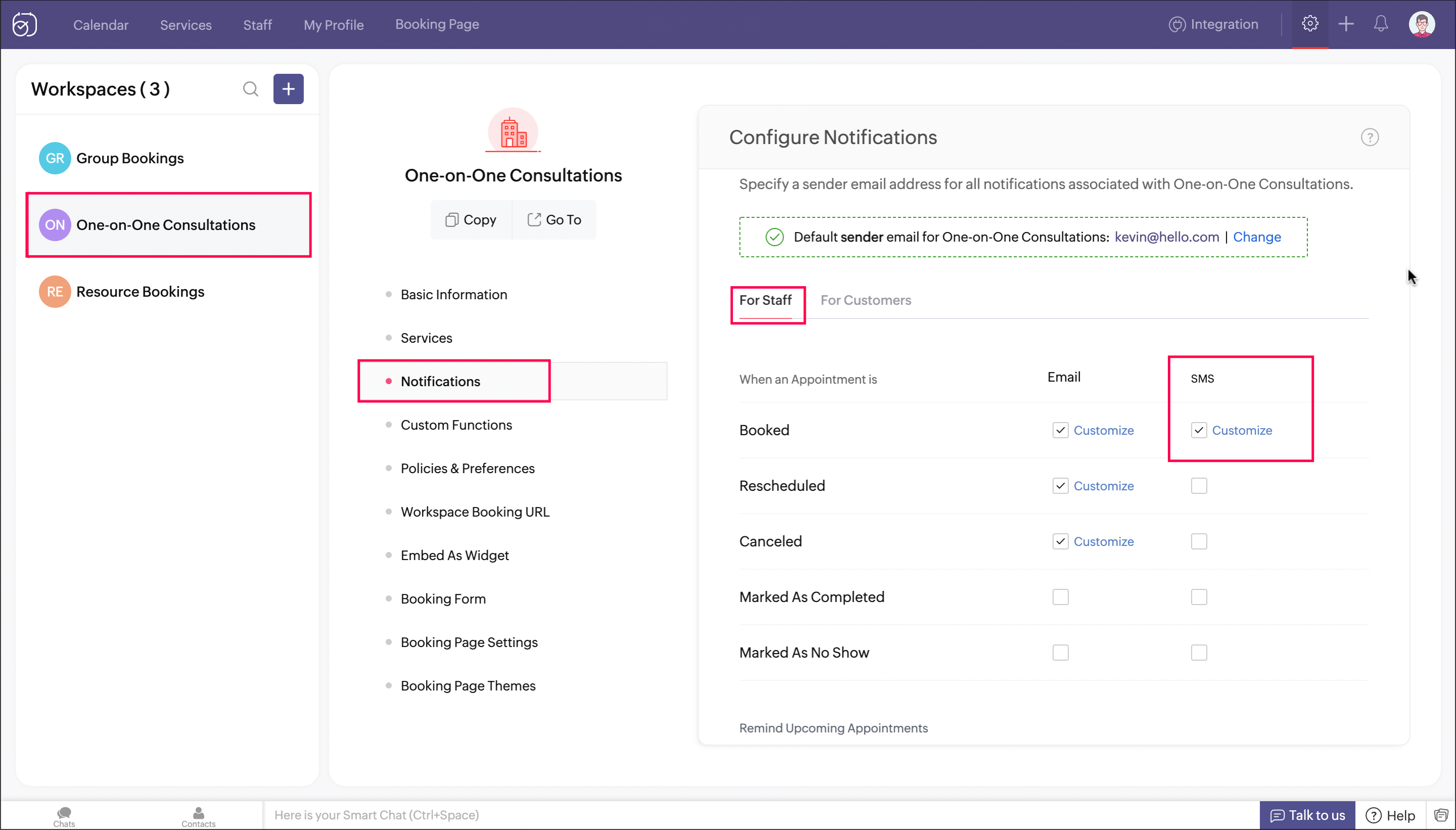Click the ON workspace avatar

click(x=55, y=224)
